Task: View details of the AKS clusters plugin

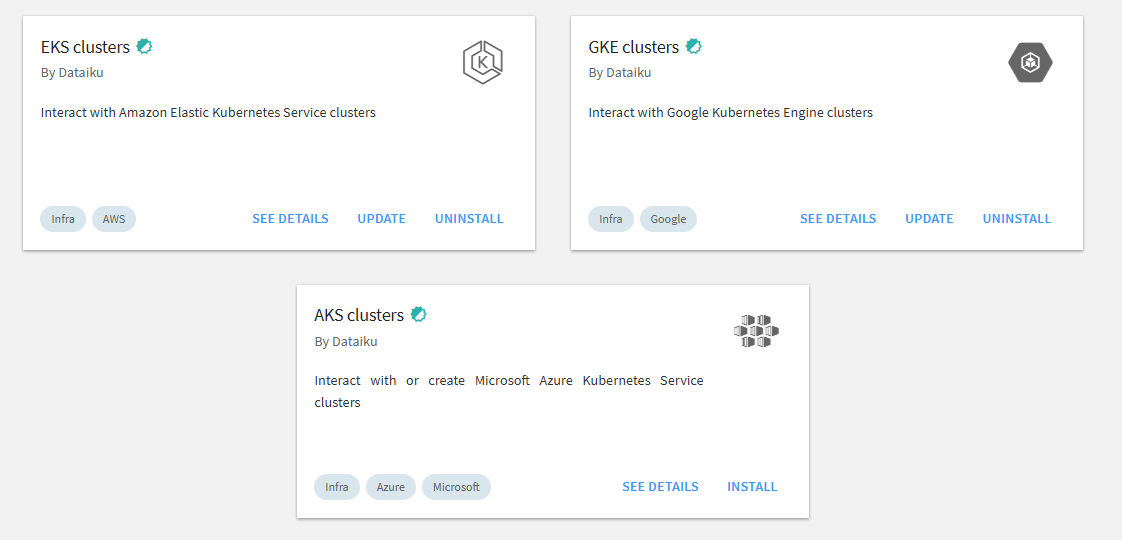Action: (x=660, y=487)
